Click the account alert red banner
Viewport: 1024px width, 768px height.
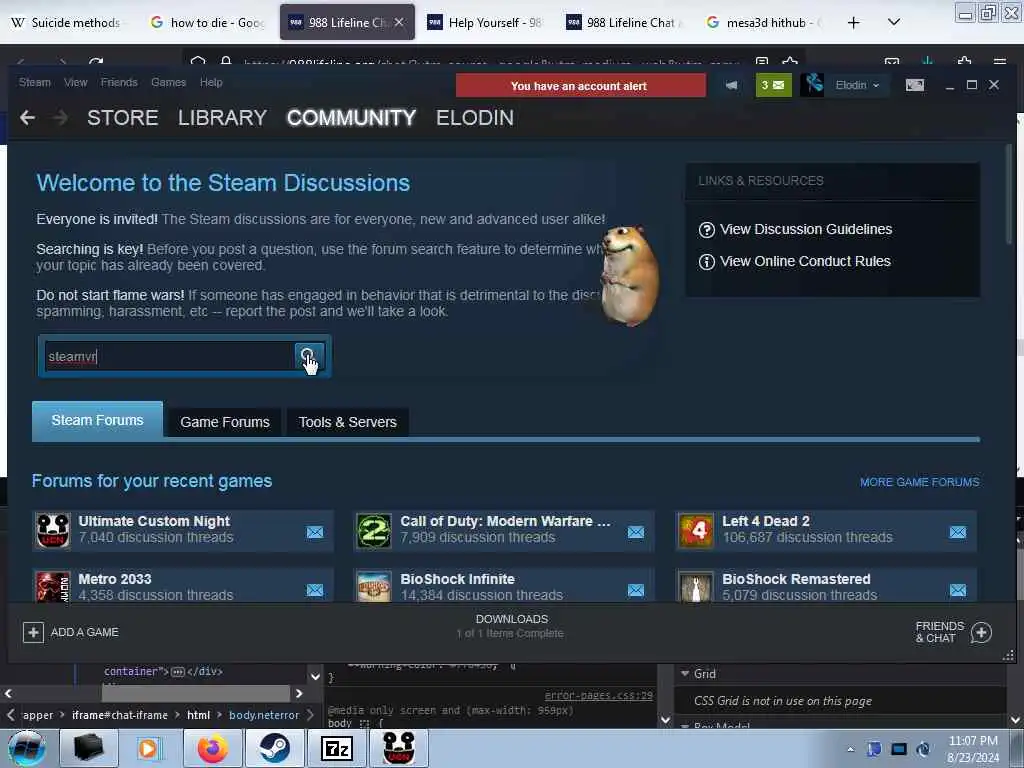pos(581,86)
